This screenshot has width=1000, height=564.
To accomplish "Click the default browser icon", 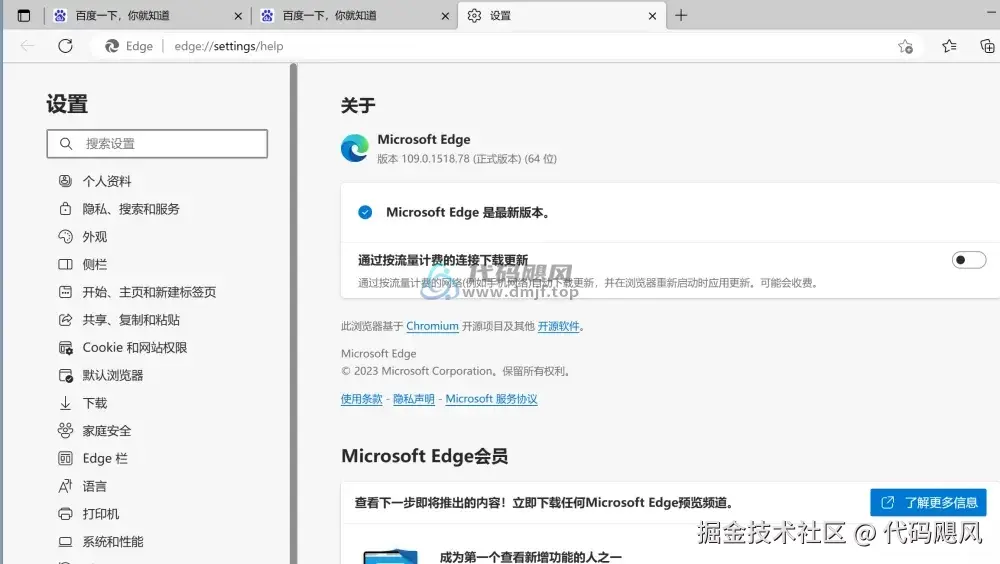I will pyautogui.click(x=65, y=375).
